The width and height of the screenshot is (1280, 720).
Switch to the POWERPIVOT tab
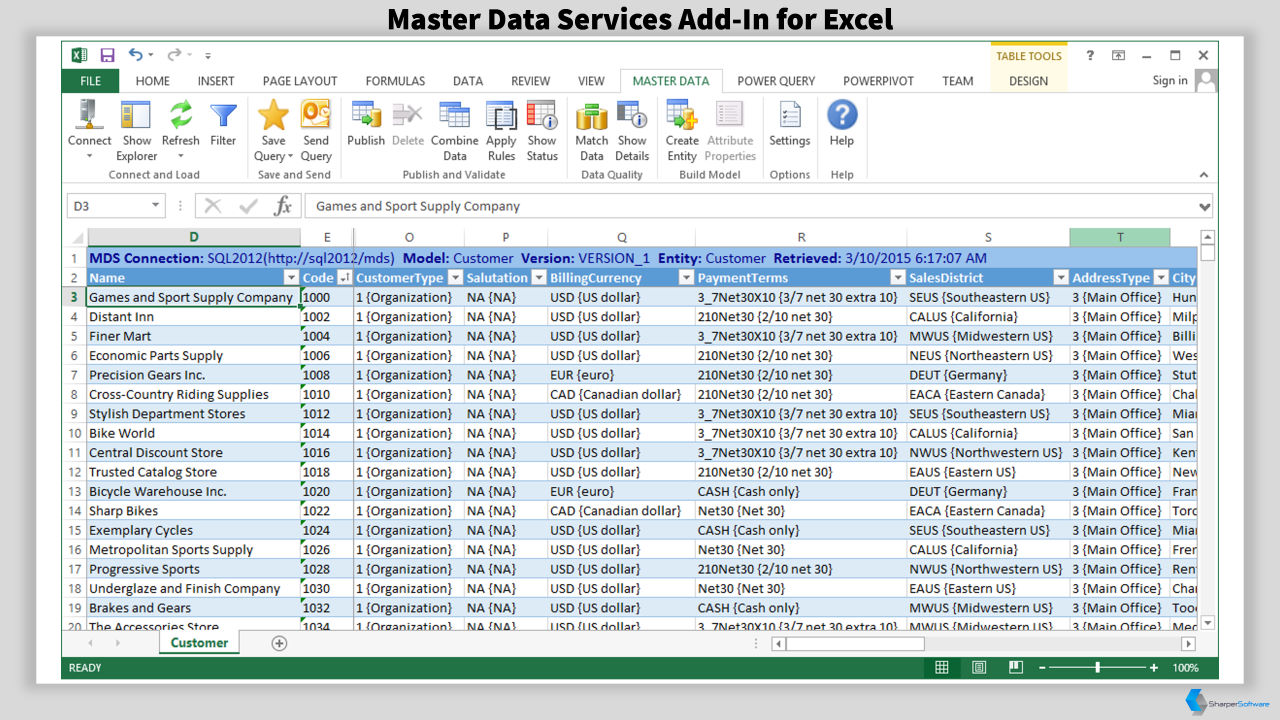point(878,81)
